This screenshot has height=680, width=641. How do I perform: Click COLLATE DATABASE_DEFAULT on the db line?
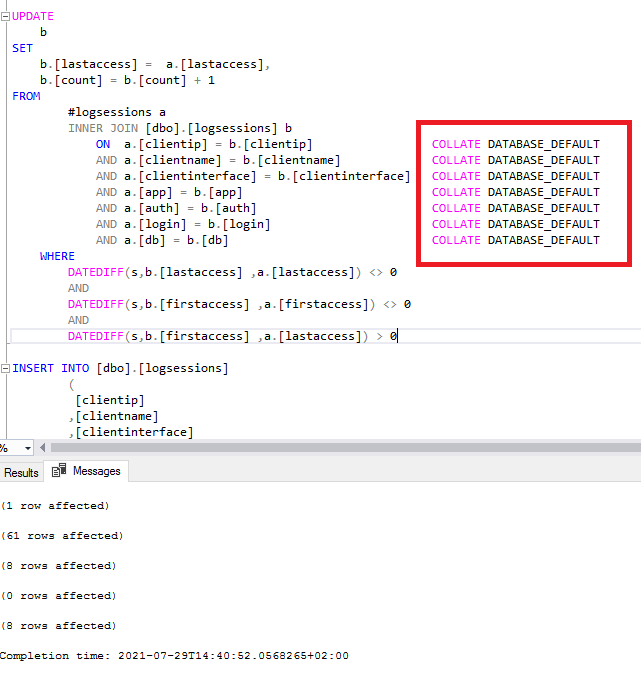point(516,241)
